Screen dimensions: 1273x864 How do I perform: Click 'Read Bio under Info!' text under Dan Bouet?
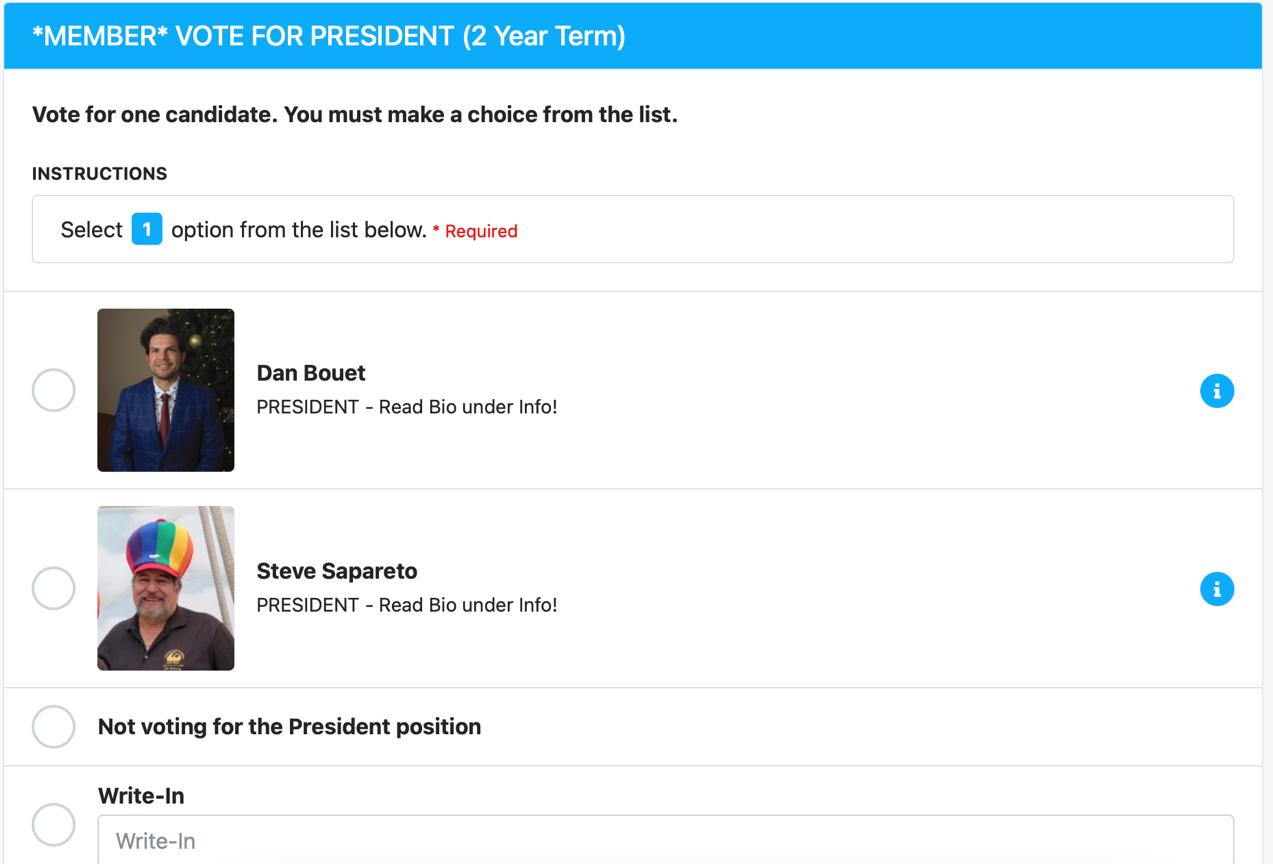tap(467, 407)
